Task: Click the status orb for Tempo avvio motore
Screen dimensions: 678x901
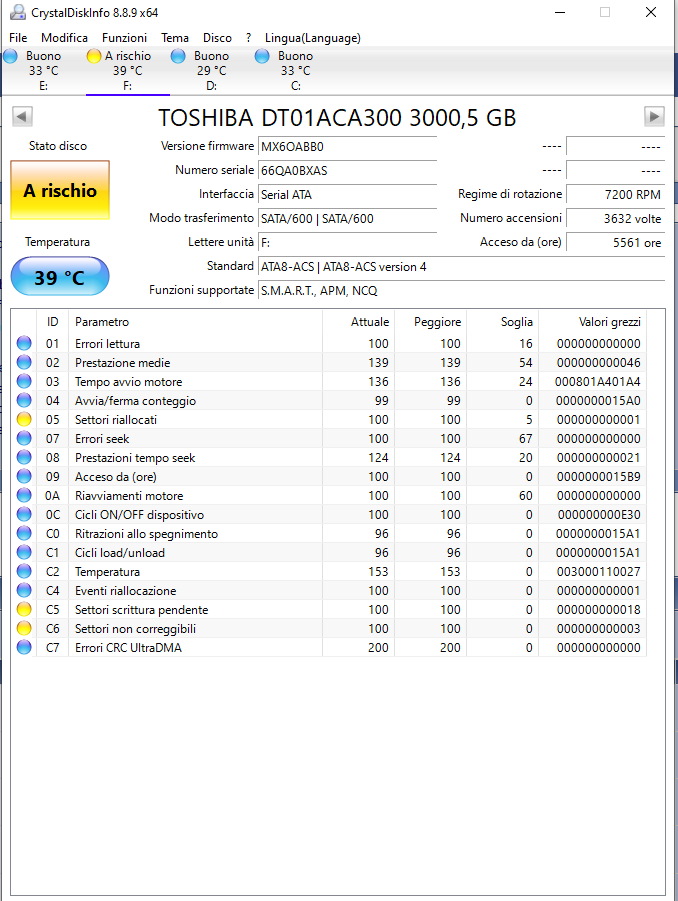Action: pyautogui.click(x=24, y=381)
